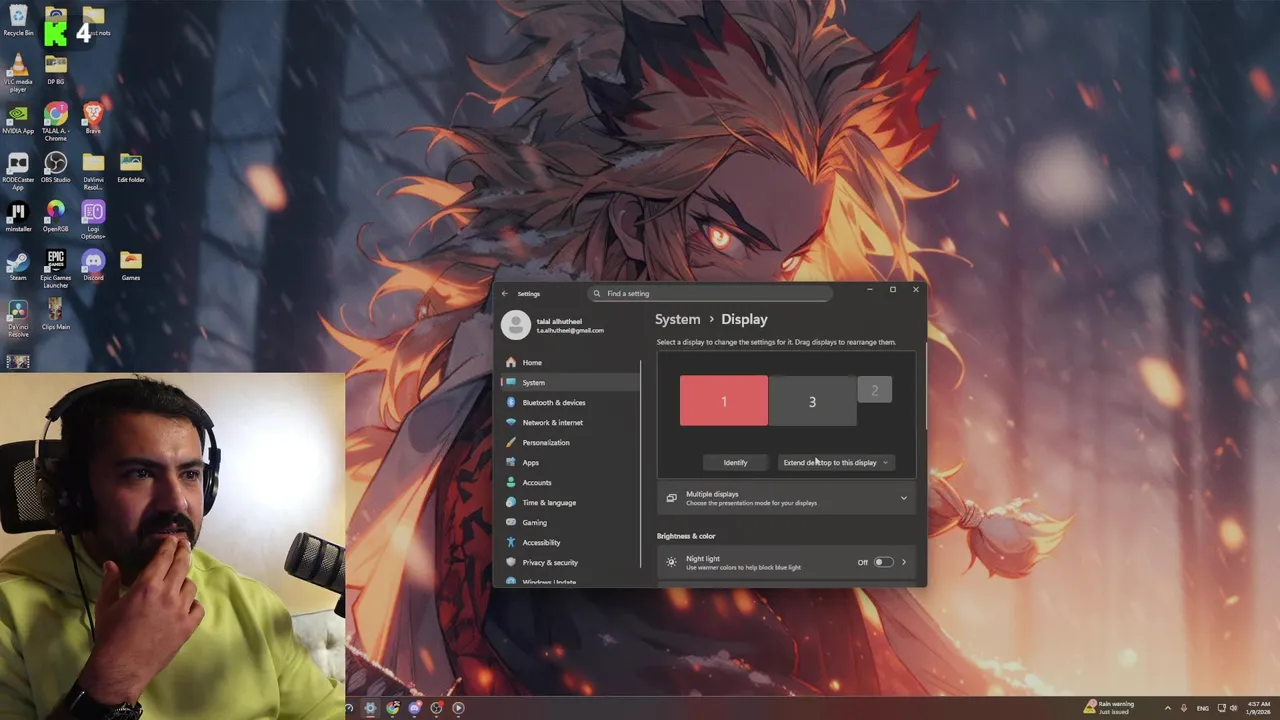Open Chrome icon in taskbar
Image resolution: width=1280 pixels, height=720 pixels.
[x=393, y=708]
